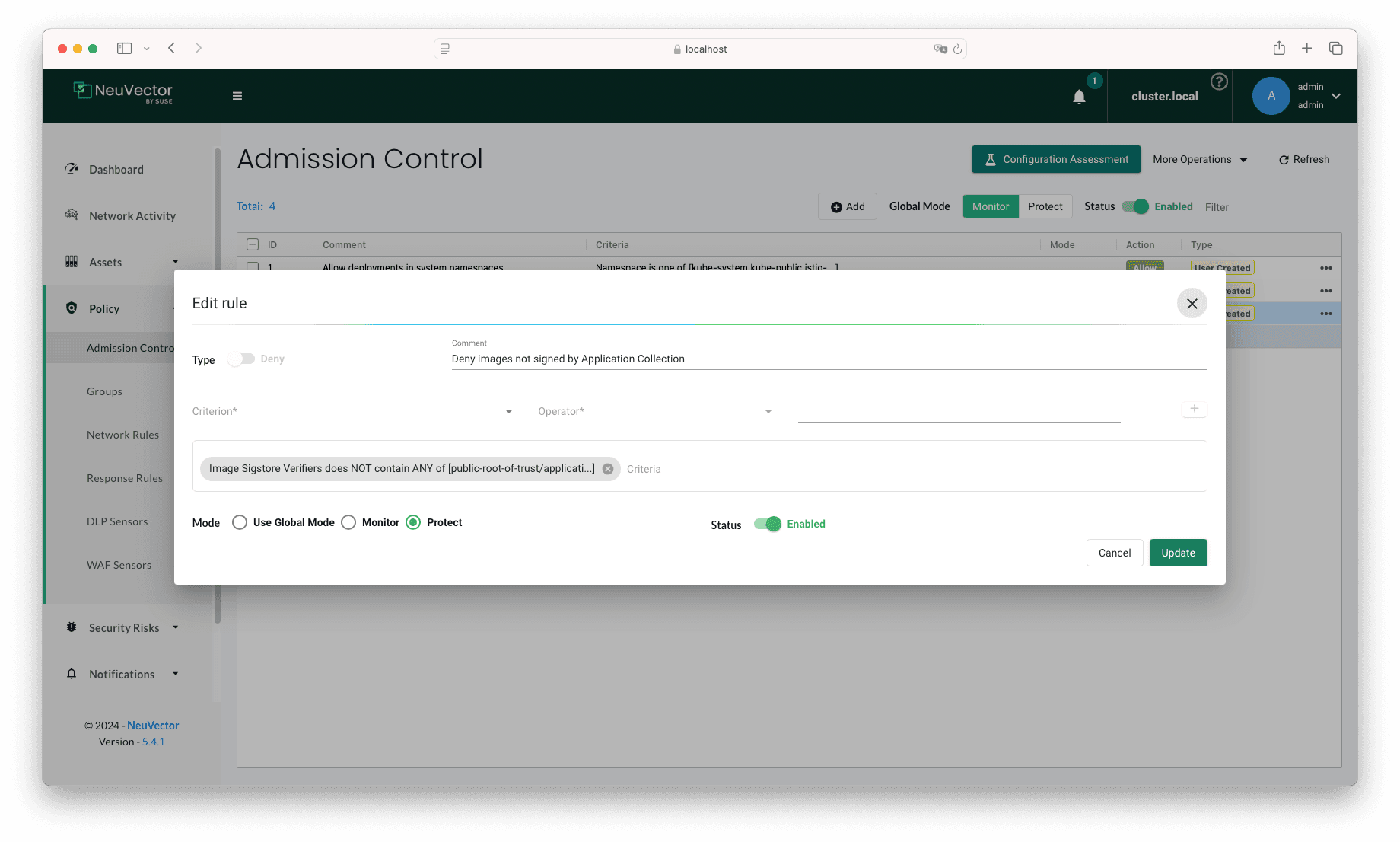Remove the Image Sigstore Verifiers criteria chip

click(608, 469)
